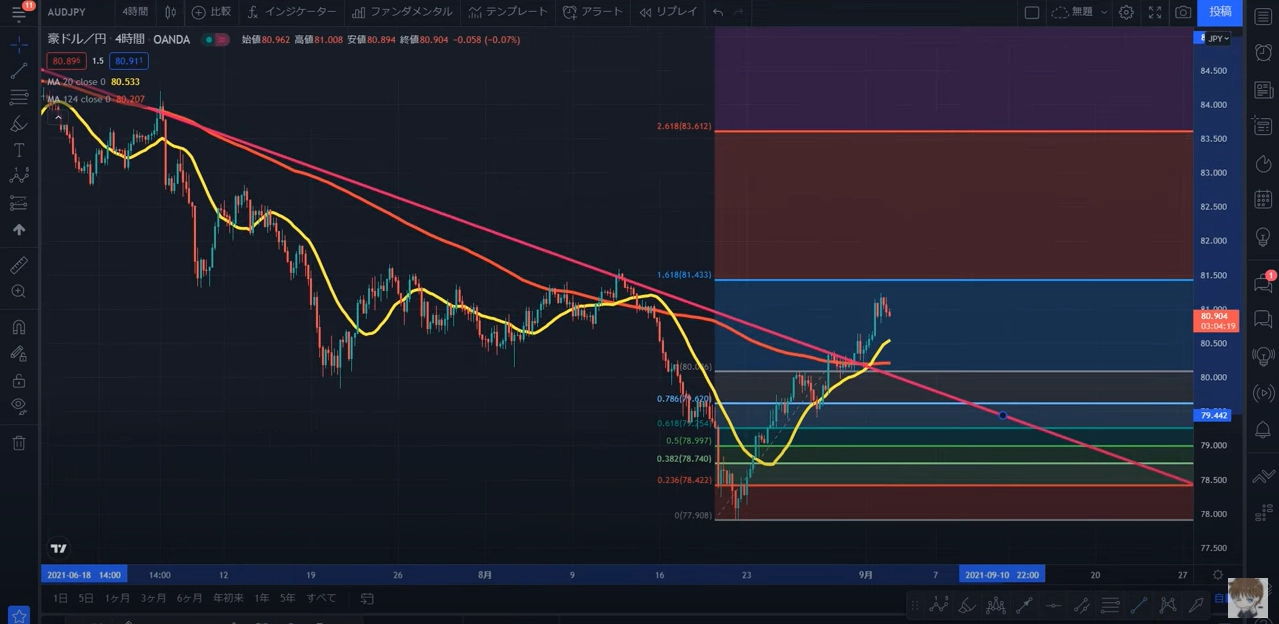Create an アラート alert

(x=593, y=12)
